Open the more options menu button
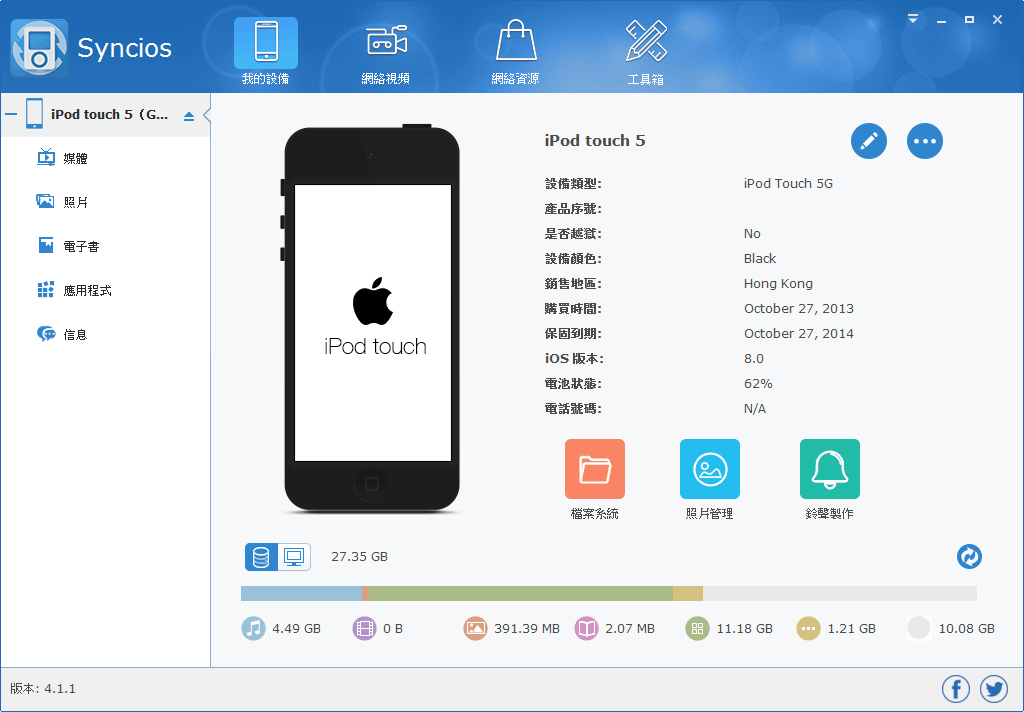1024x712 pixels. pos(924,141)
